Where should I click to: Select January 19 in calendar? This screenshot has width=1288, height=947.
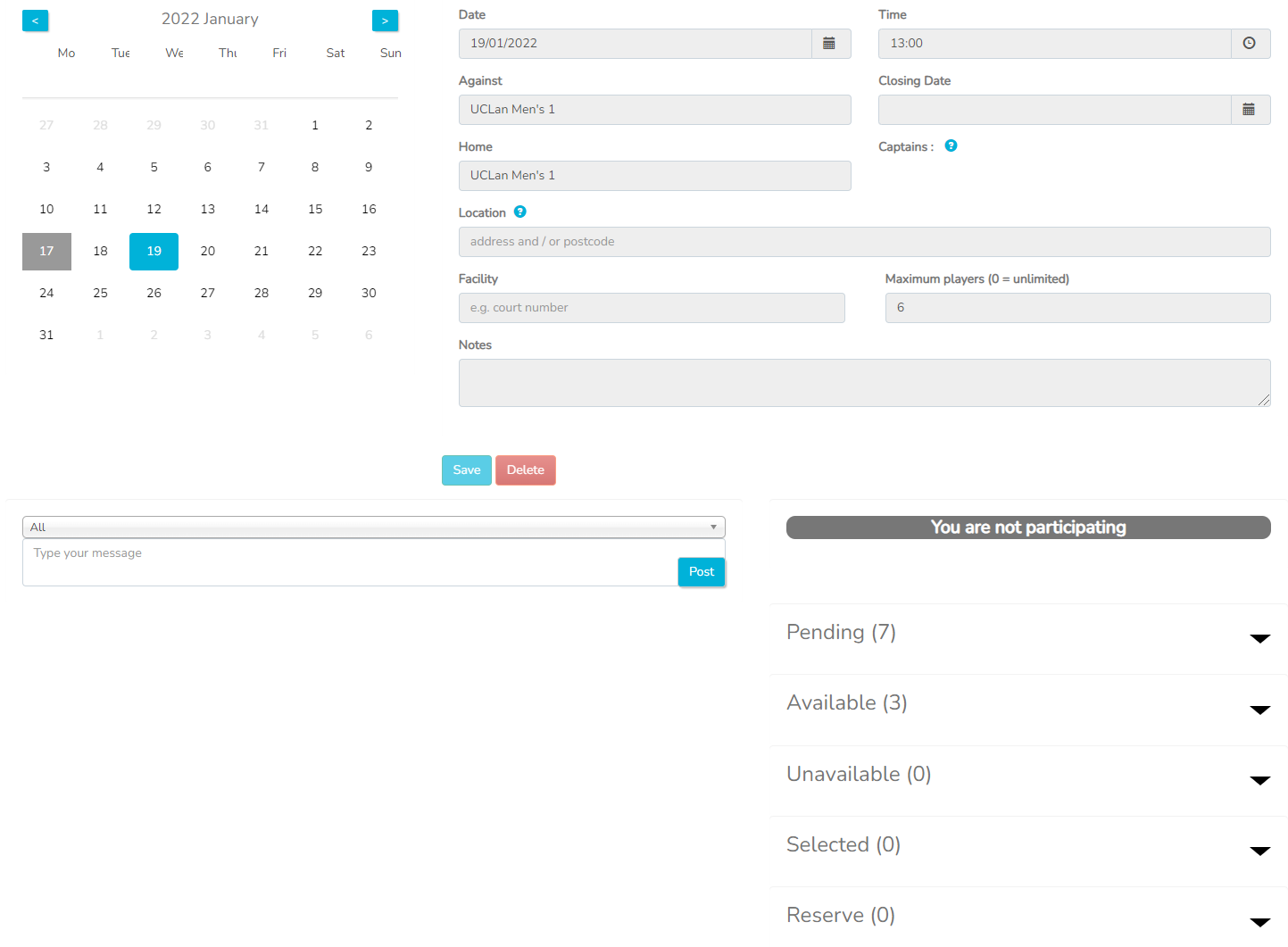154,252
